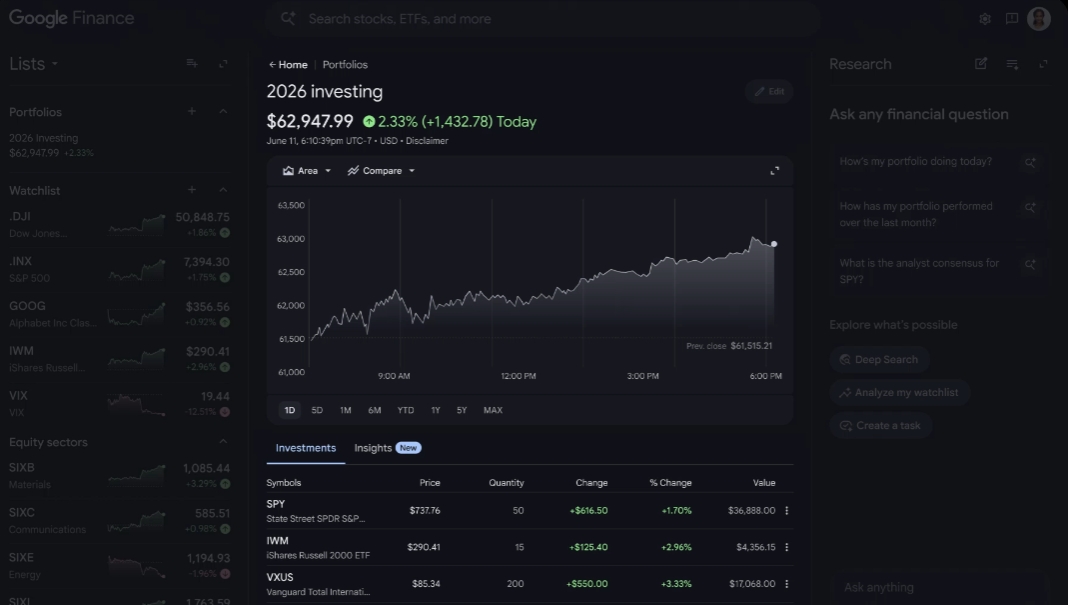Open the Compare dropdown
This screenshot has width=1068, height=605.
pyautogui.click(x=381, y=170)
